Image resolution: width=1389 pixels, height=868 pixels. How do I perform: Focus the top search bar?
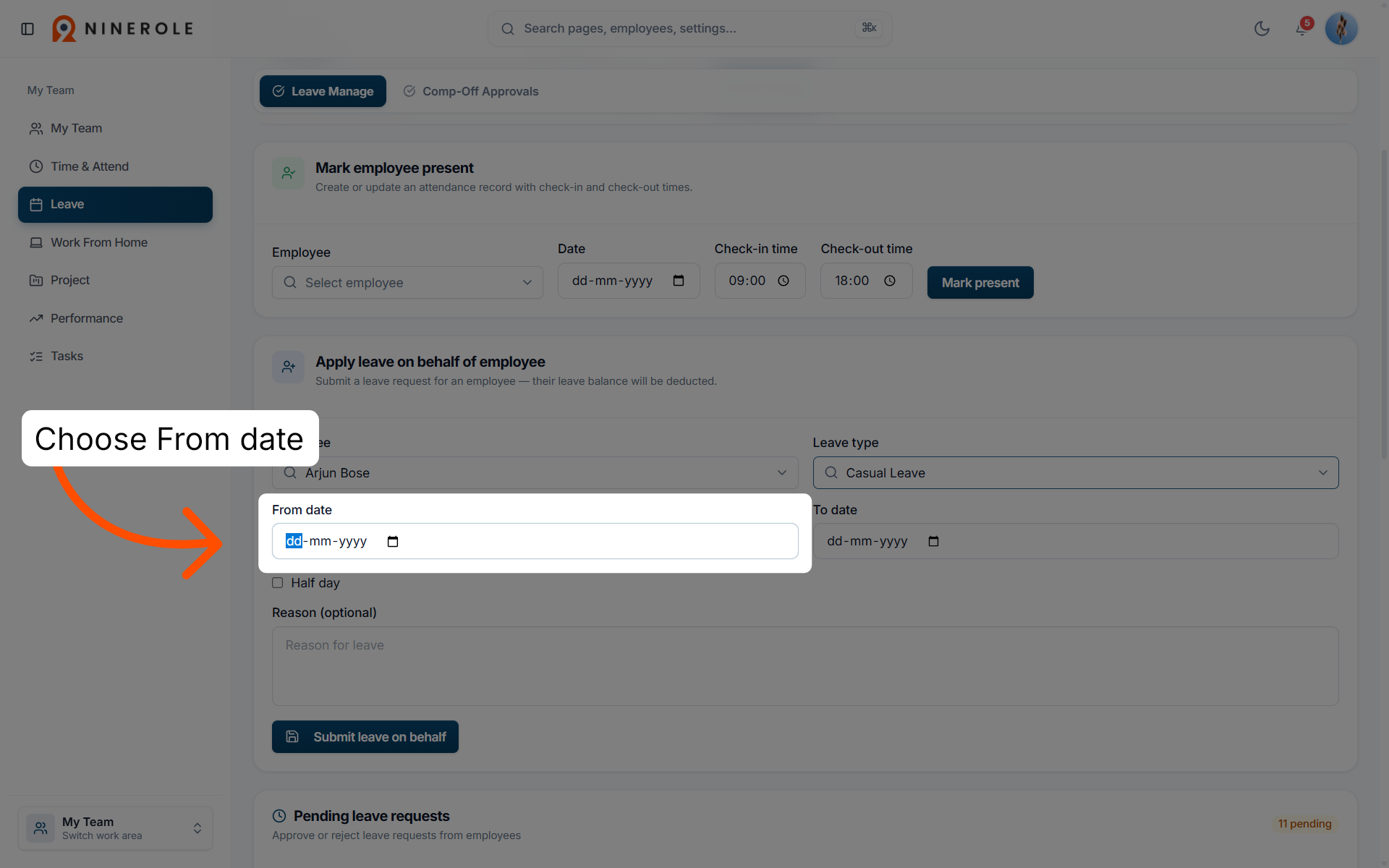pos(689,29)
